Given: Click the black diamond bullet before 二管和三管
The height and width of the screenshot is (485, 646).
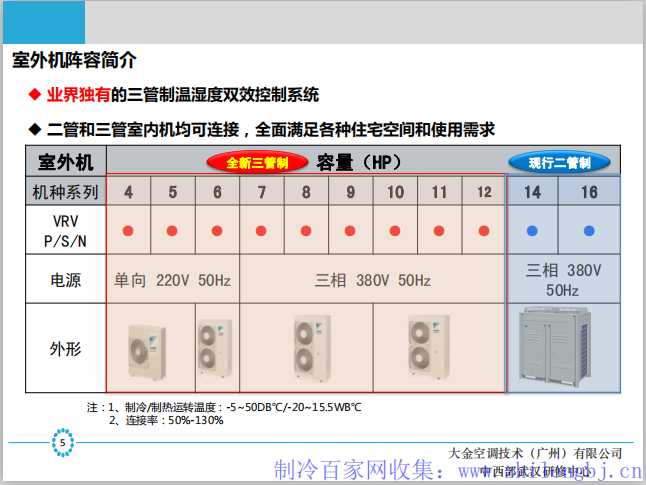Looking at the screenshot, I should 33,130.
